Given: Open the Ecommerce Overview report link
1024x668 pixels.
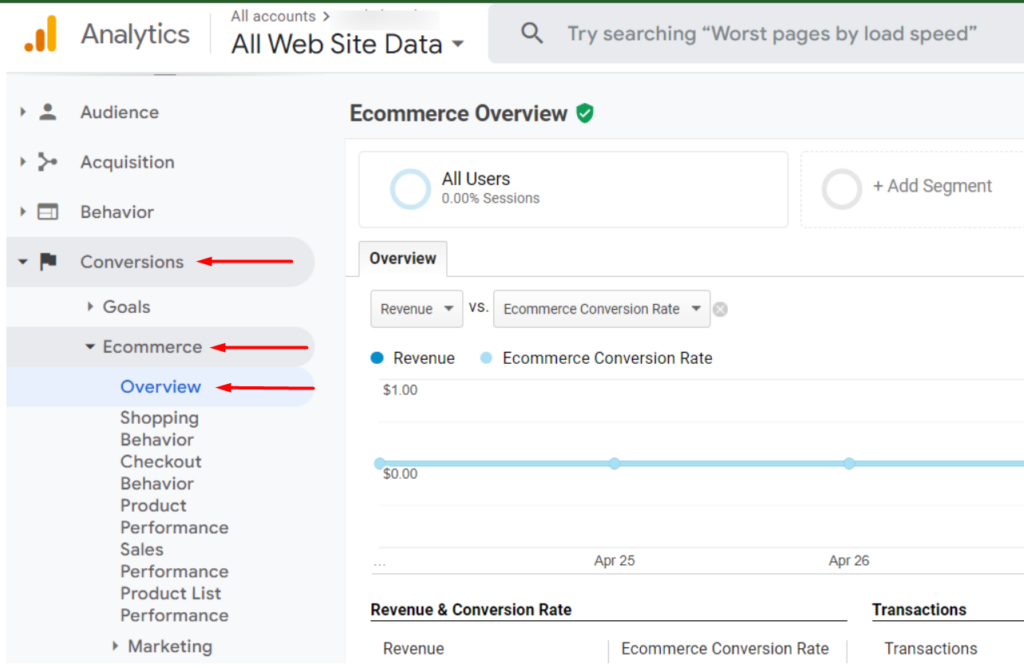Looking at the screenshot, I should point(161,387).
